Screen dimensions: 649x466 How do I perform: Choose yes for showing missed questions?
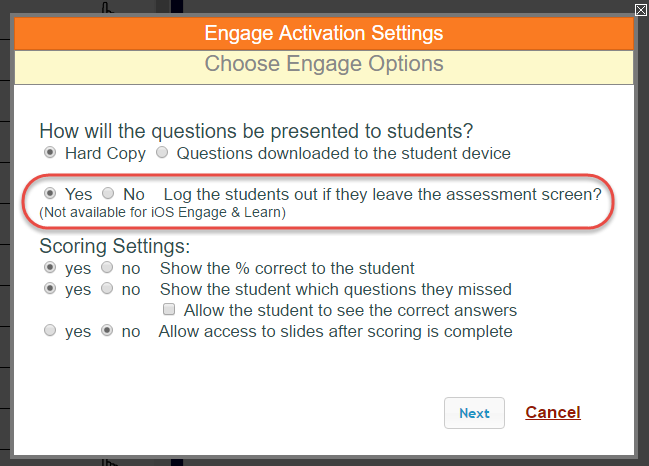50,288
